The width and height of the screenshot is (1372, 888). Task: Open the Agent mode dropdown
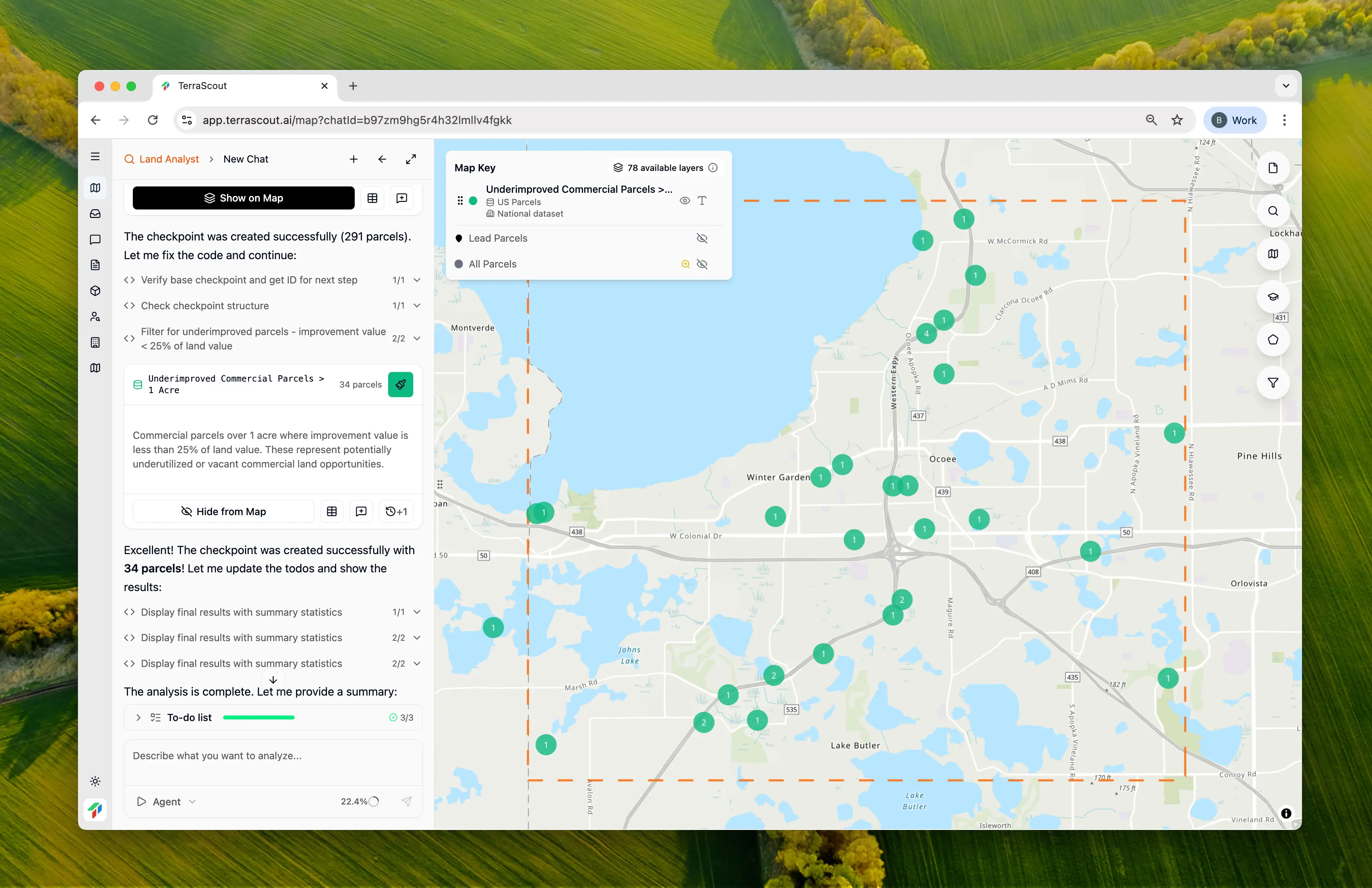tap(167, 802)
